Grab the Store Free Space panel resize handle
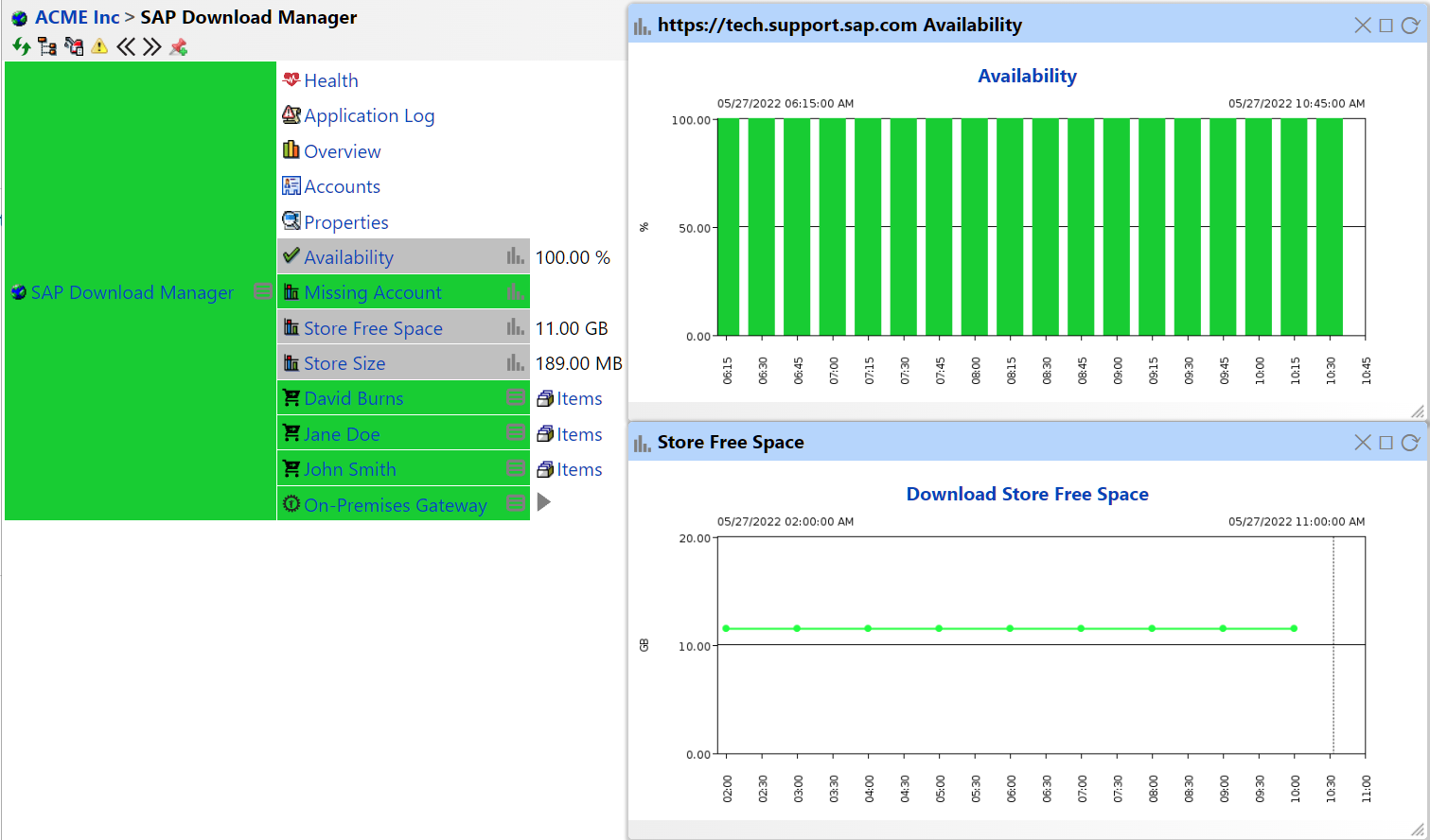The height and width of the screenshot is (840, 1430). [1418, 830]
